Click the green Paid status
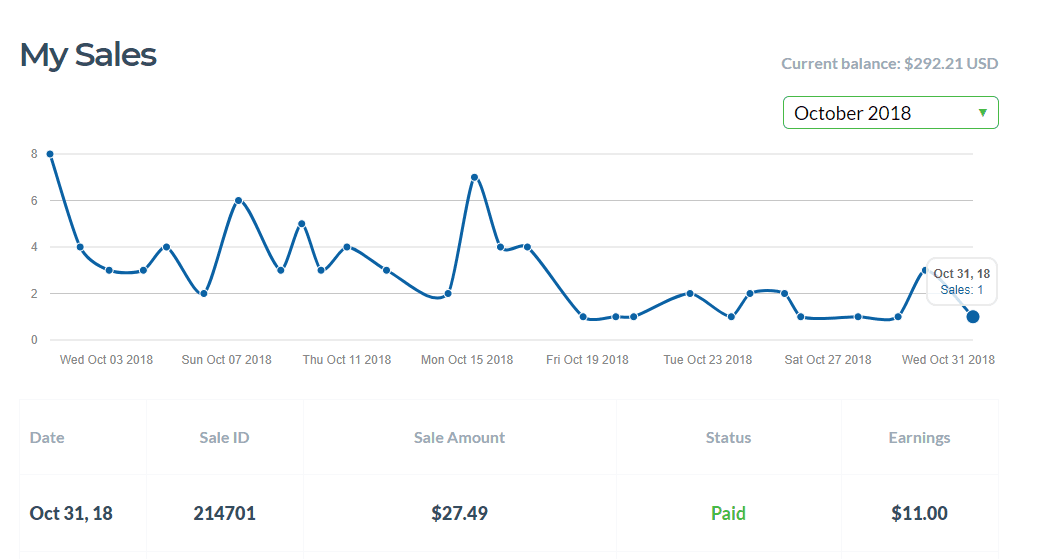Viewport: 1054px width, 559px height. pyautogui.click(x=728, y=513)
